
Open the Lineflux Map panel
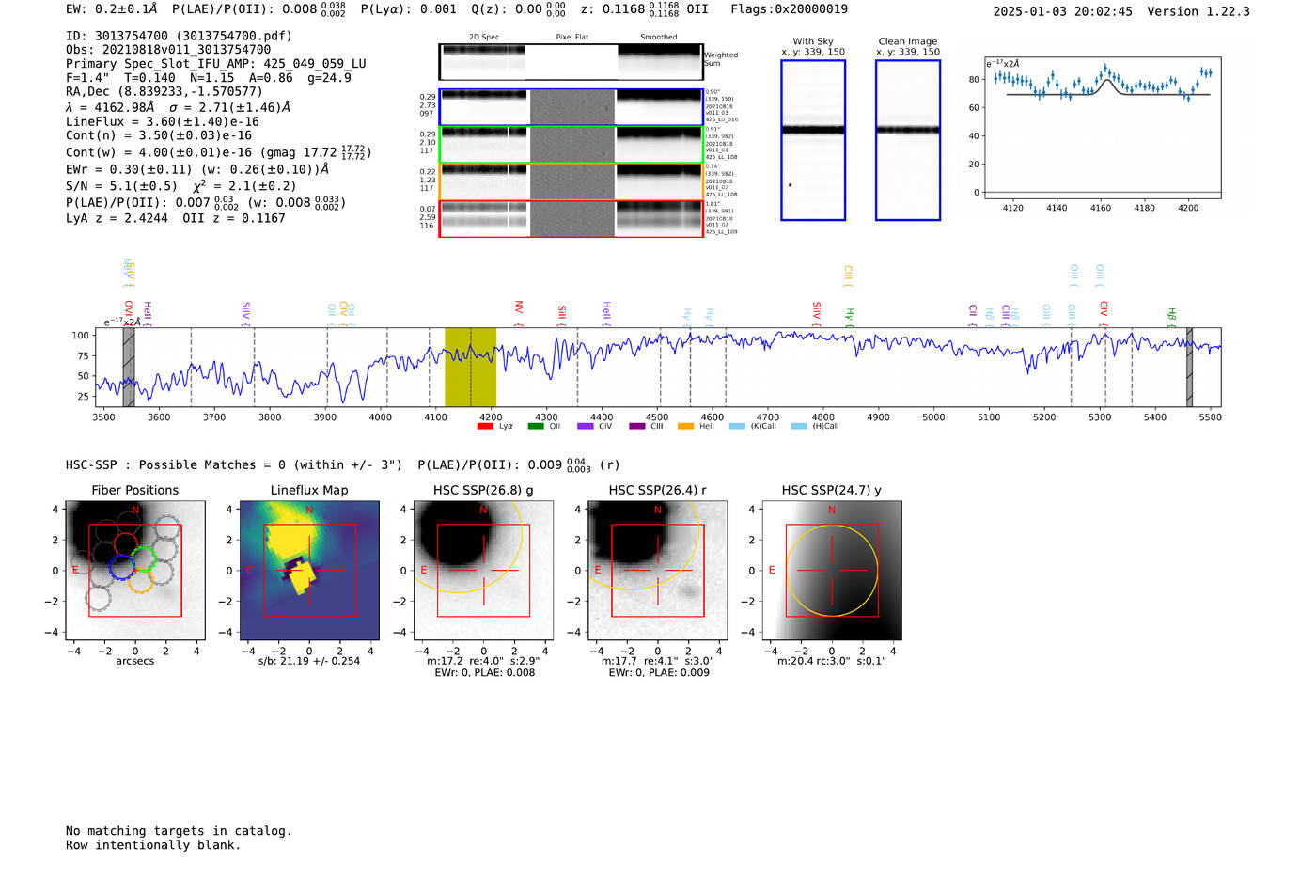pyautogui.click(x=309, y=570)
